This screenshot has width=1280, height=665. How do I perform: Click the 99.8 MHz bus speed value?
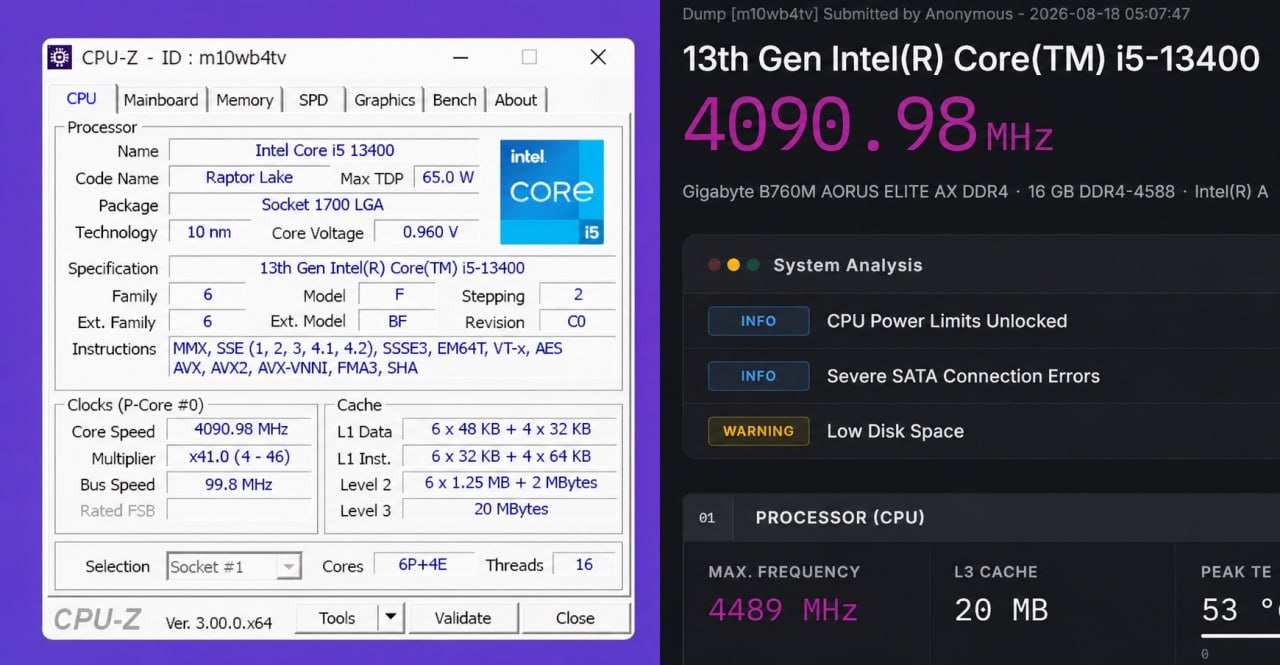[239, 484]
